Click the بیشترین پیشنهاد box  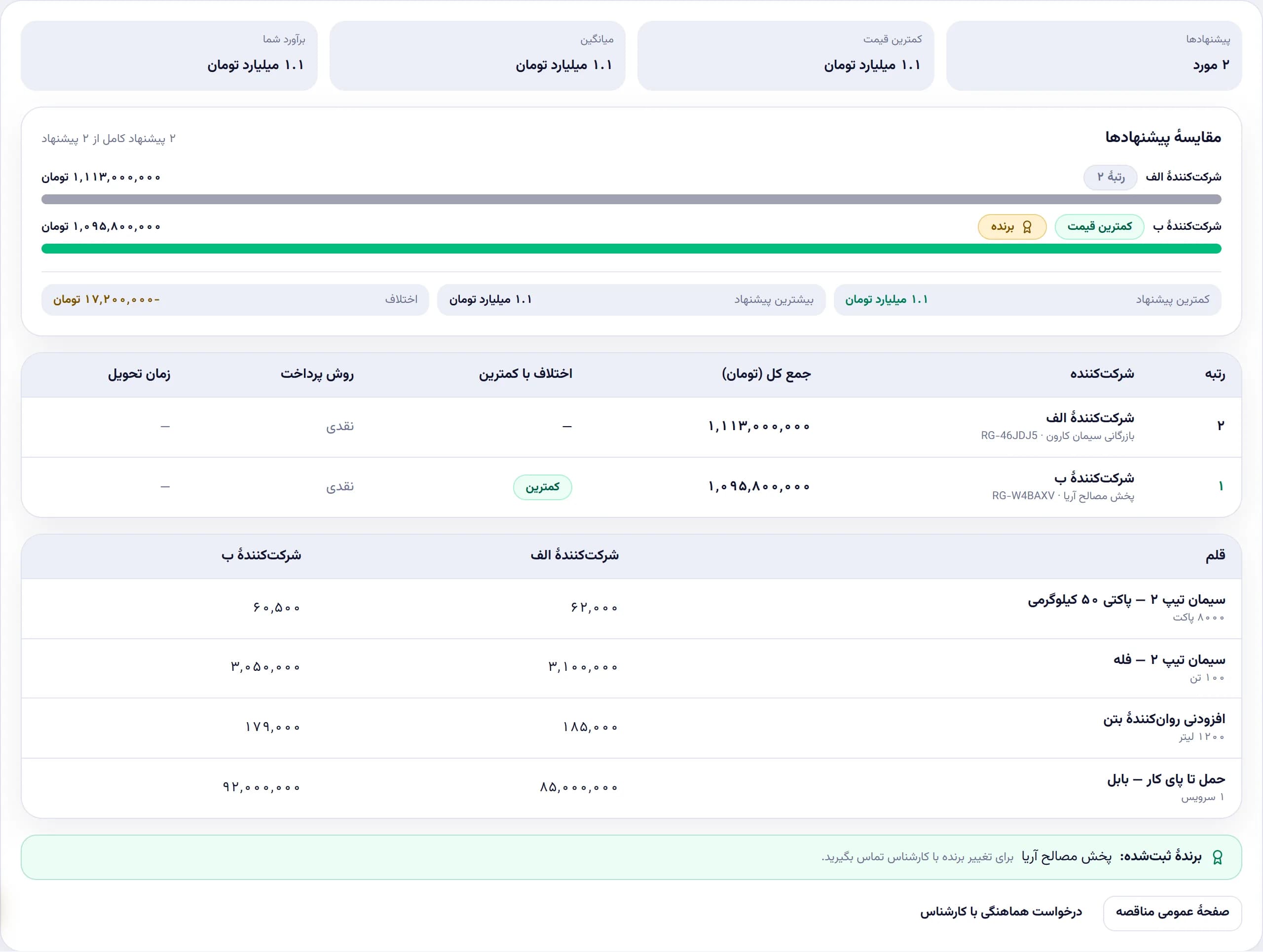pos(631,299)
